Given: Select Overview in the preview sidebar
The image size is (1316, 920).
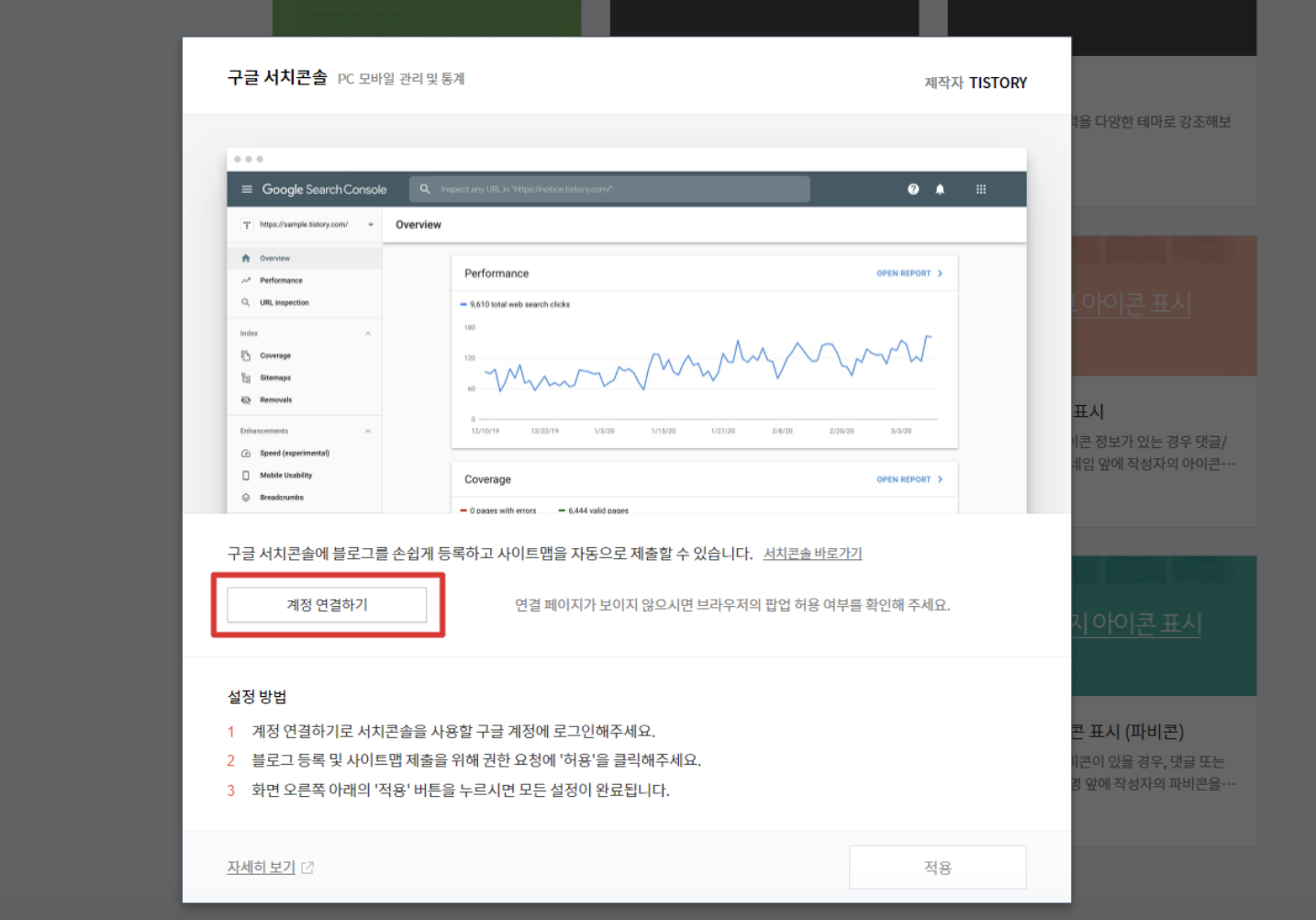Looking at the screenshot, I should pos(305,258).
